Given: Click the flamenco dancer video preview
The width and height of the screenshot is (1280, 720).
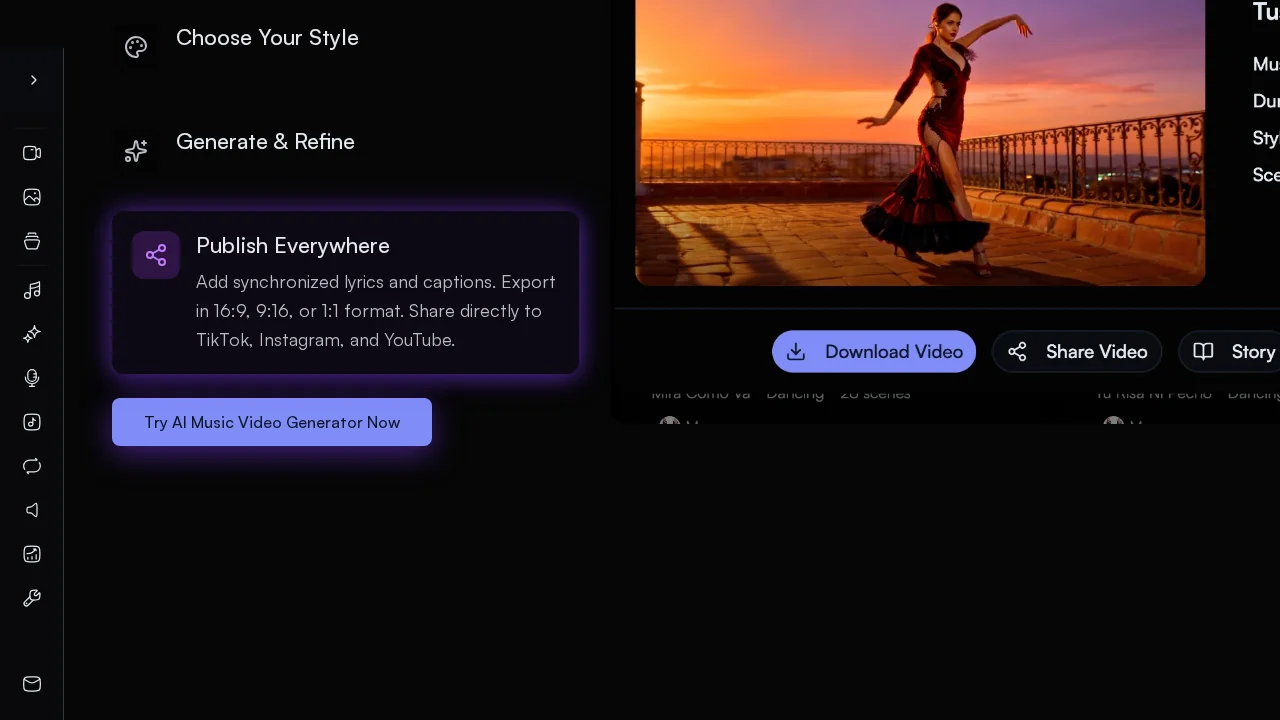Looking at the screenshot, I should [920, 143].
